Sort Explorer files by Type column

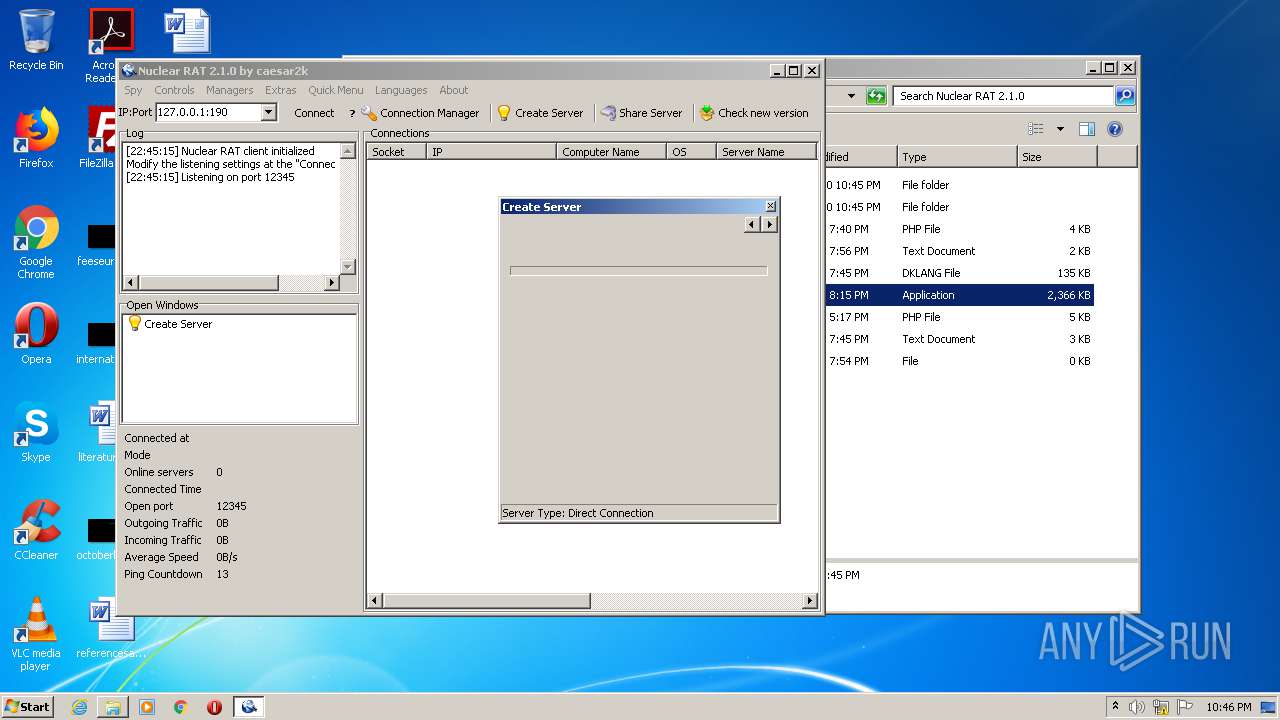956,157
